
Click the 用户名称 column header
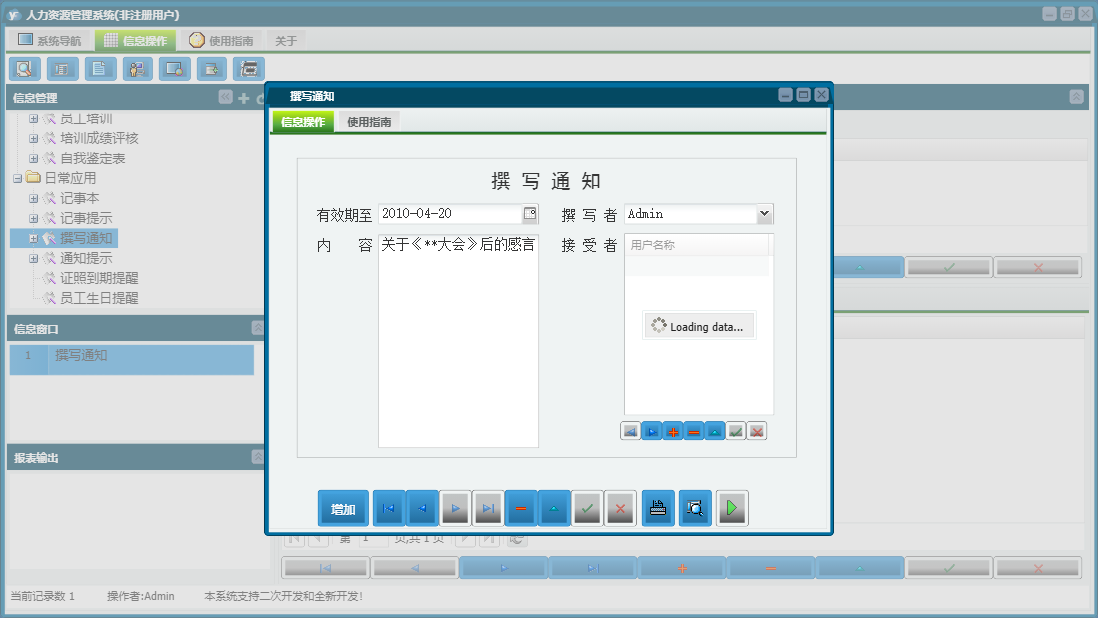(697, 245)
